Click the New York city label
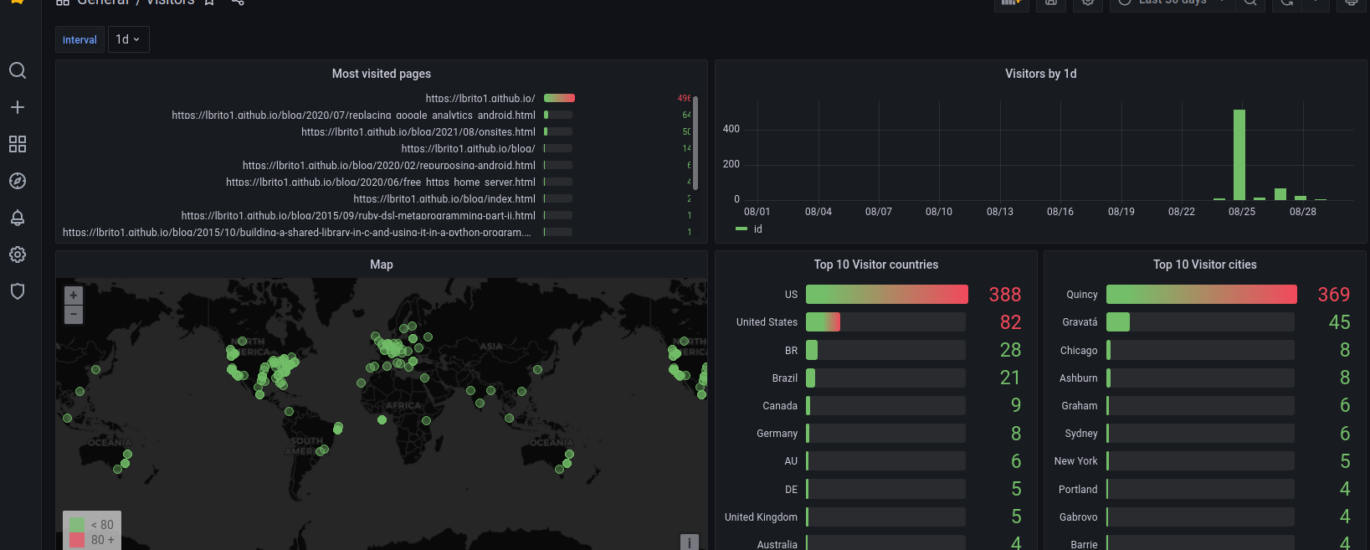Screen dimensions: 1370x550 coord(1076,461)
